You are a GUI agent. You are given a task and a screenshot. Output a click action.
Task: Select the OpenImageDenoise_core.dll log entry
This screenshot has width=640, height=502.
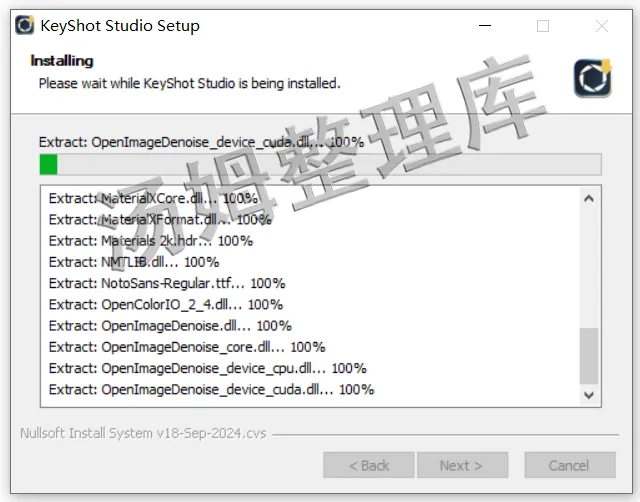point(187,347)
